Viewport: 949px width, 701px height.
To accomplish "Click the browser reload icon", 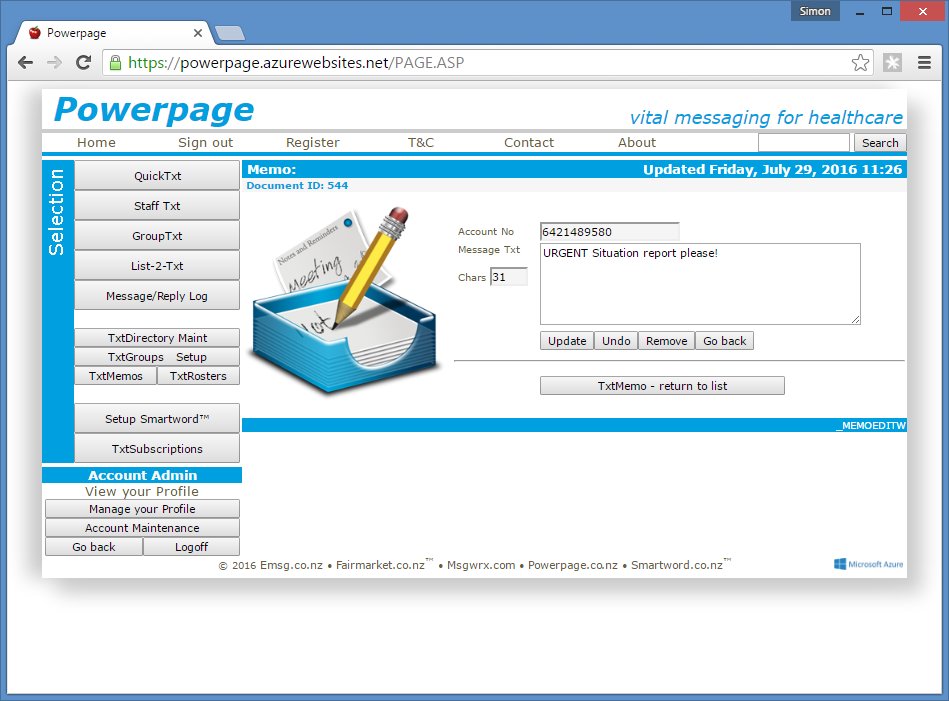I will (84, 63).
